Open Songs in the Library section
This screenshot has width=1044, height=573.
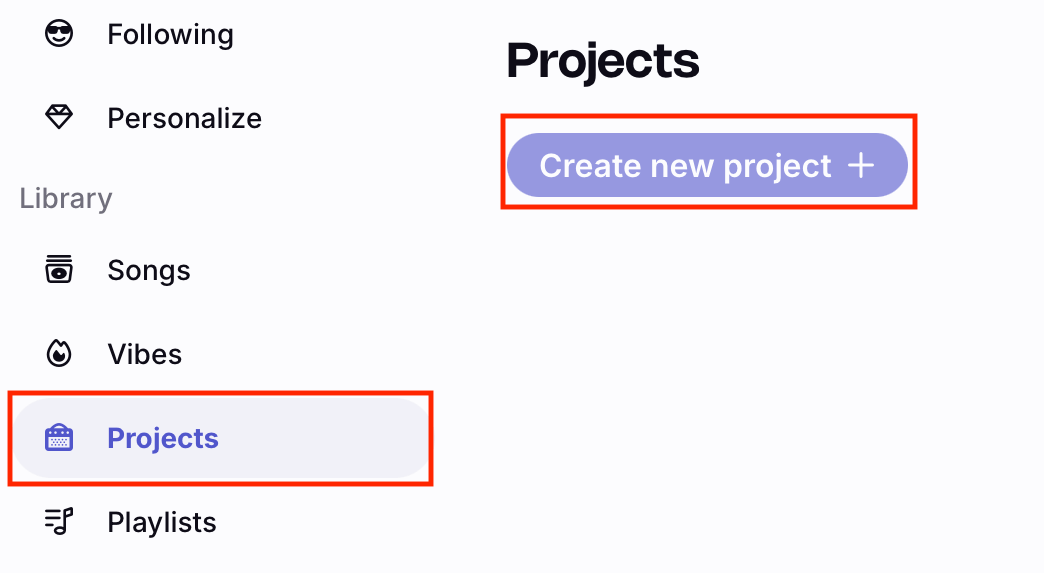[x=149, y=270]
